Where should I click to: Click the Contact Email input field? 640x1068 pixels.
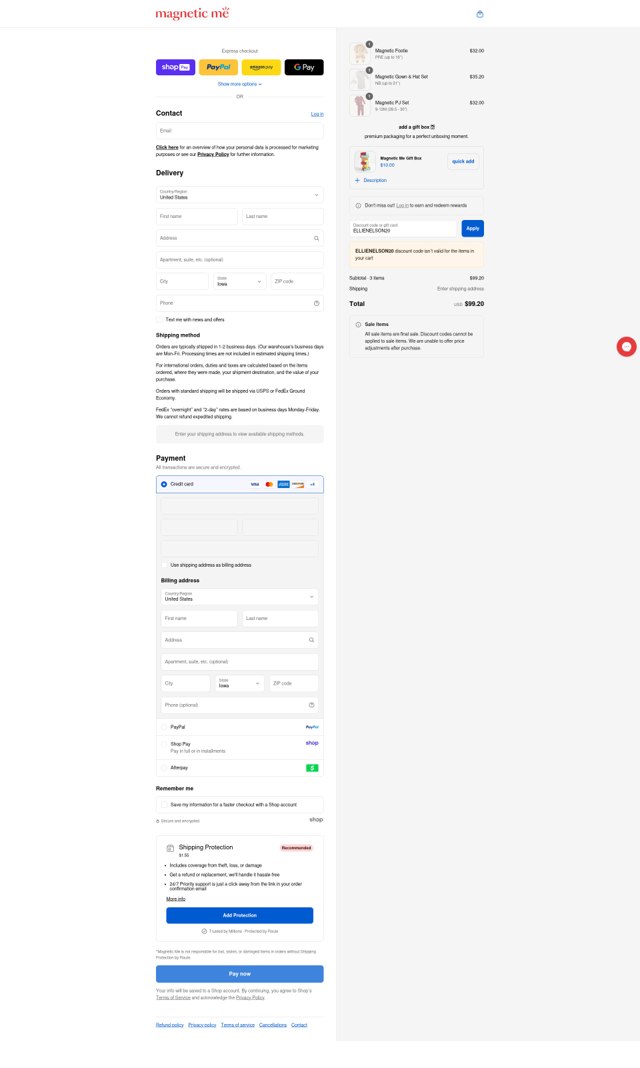(240, 131)
